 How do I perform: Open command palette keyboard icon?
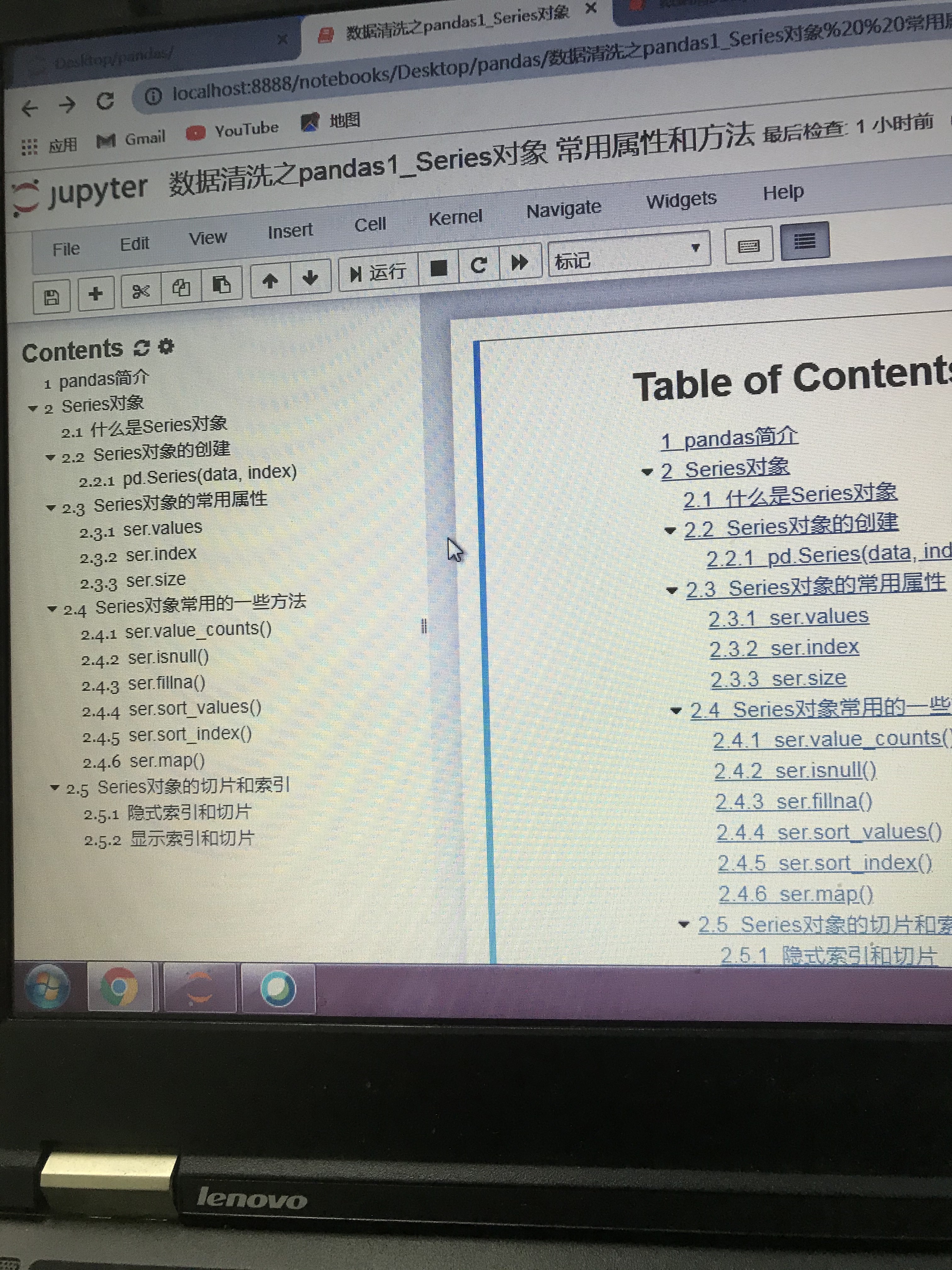[748, 247]
